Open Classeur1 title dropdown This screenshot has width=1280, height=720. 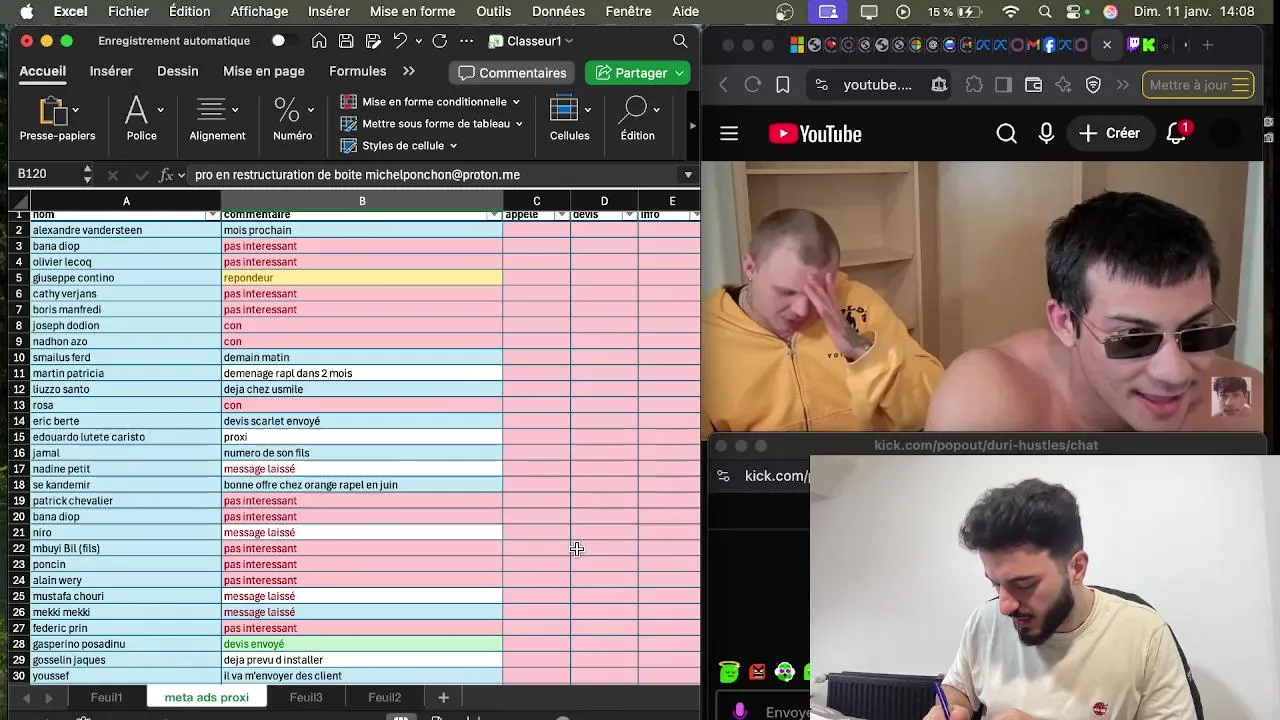pos(569,41)
